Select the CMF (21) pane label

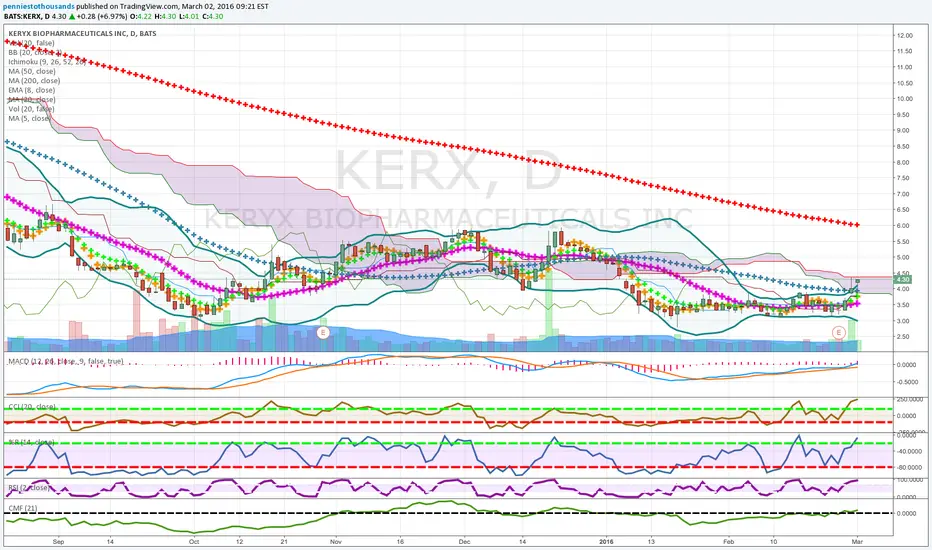[x=23, y=508]
